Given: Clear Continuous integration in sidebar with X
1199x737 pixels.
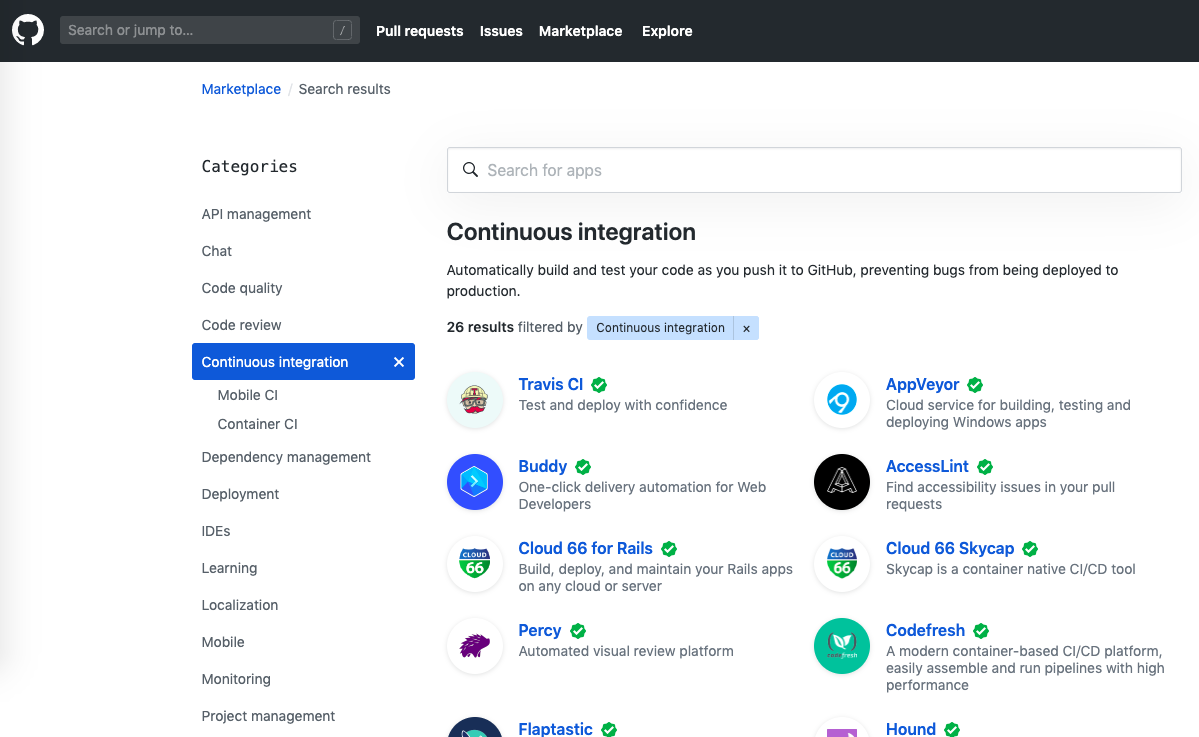Looking at the screenshot, I should pyautogui.click(x=398, y=362).
